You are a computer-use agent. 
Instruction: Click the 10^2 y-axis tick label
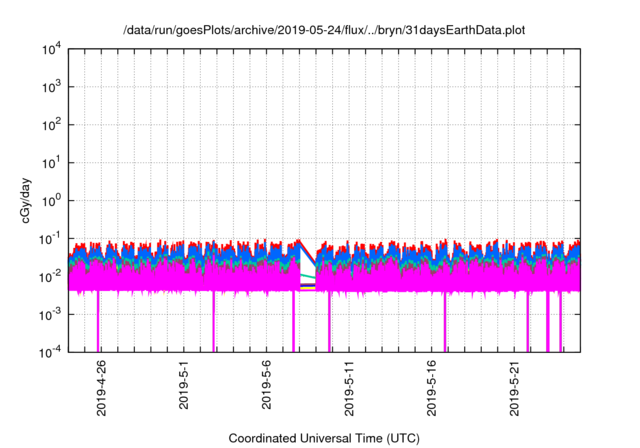(52, 125)
